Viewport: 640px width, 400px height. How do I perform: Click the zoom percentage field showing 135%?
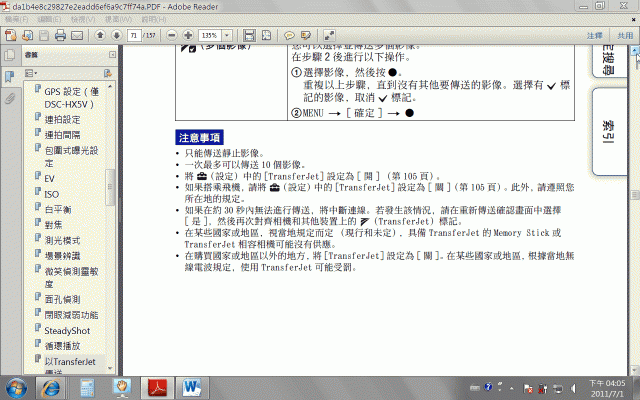coord(210,36)
